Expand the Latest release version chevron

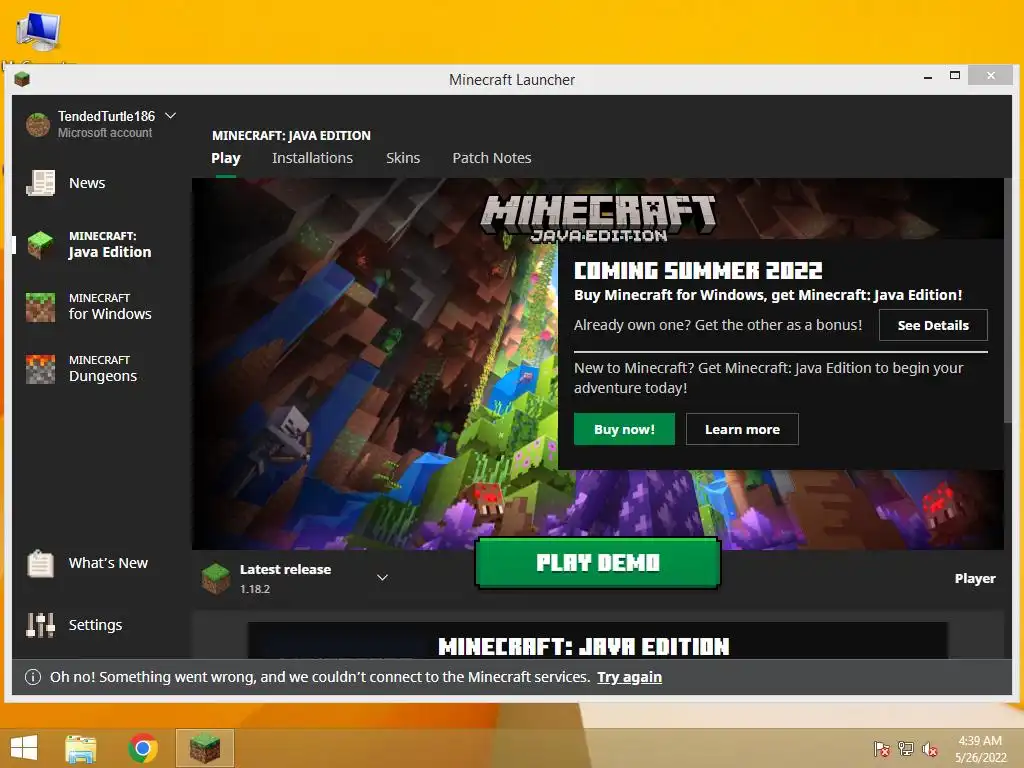tap(383, 577)
